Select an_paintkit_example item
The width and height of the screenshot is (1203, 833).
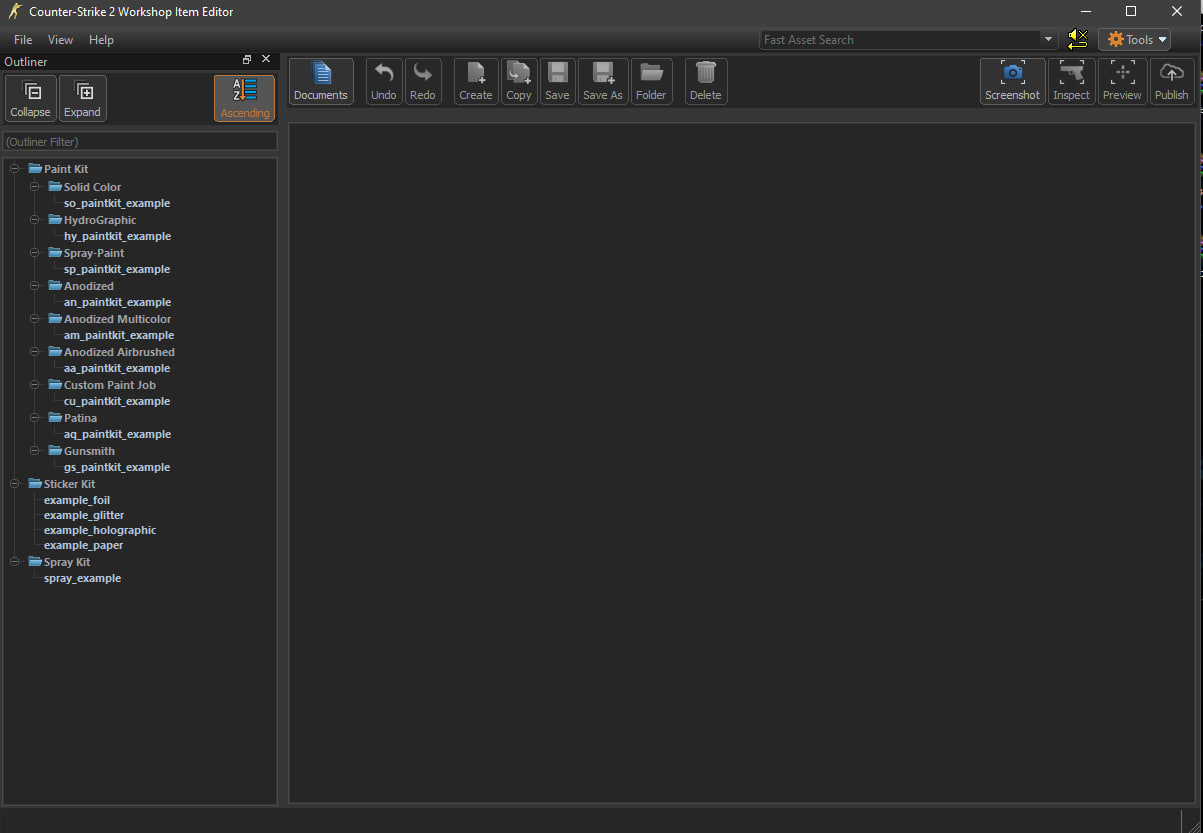[x=117, y=302]
